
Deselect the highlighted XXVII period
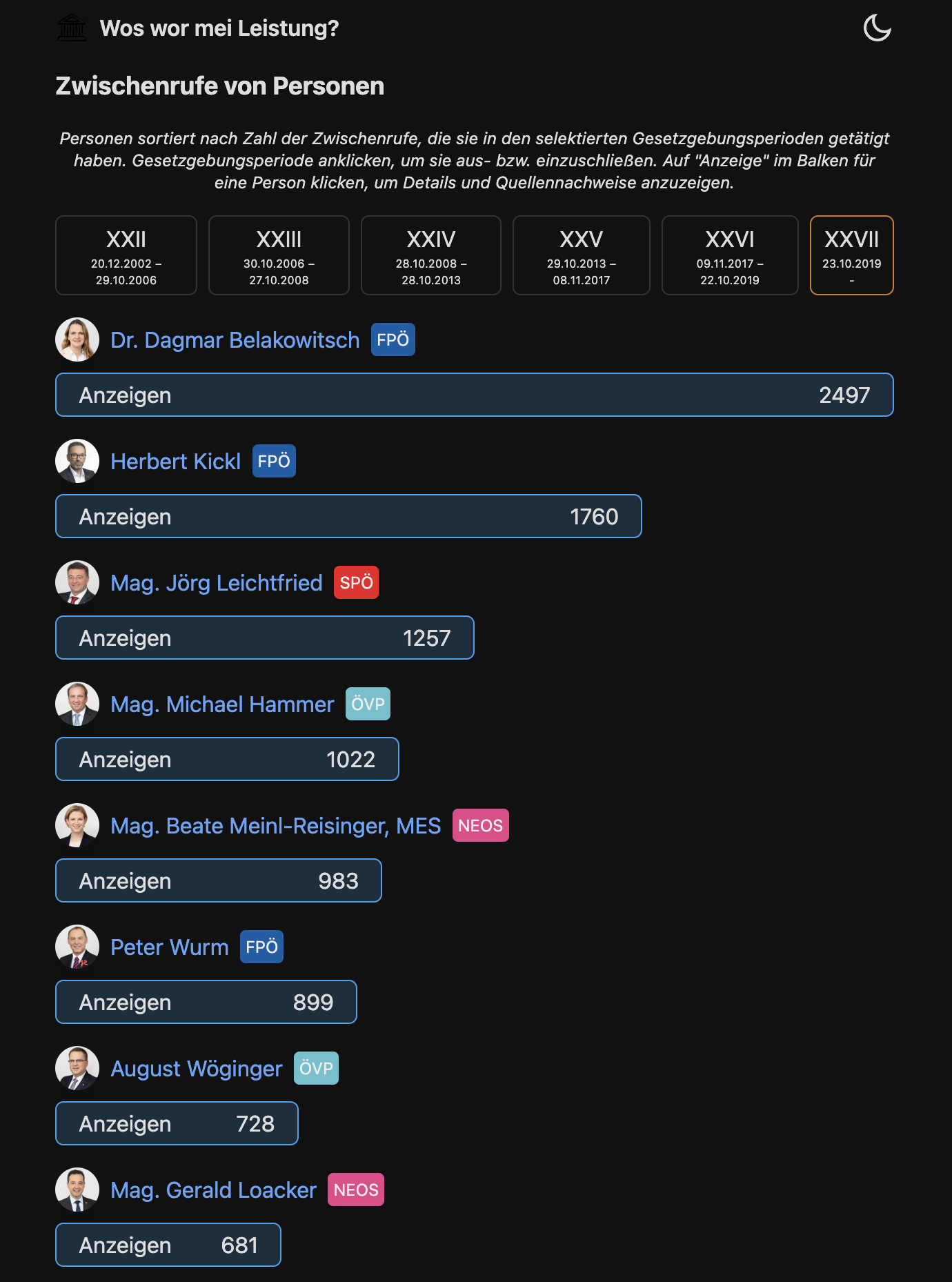coord(851,255)
